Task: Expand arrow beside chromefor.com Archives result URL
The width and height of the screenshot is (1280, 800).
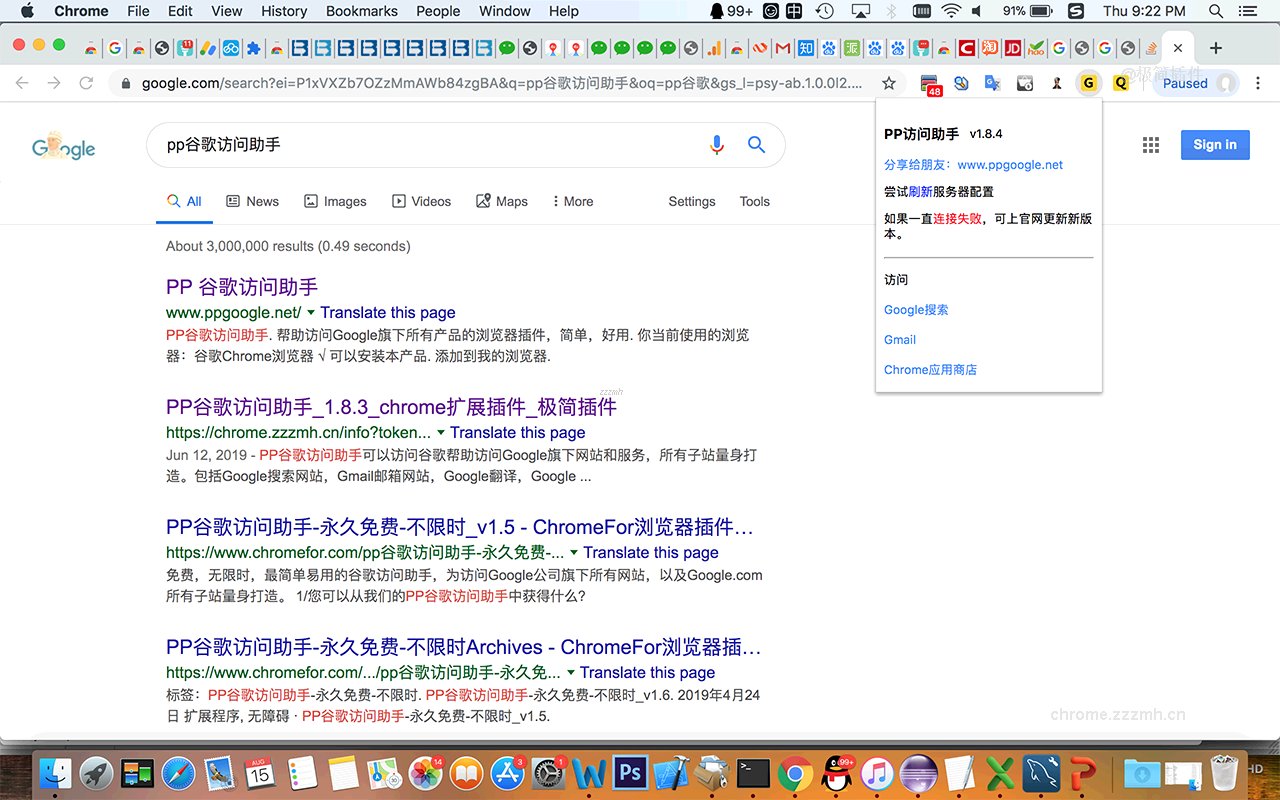Action: (571, 672)
